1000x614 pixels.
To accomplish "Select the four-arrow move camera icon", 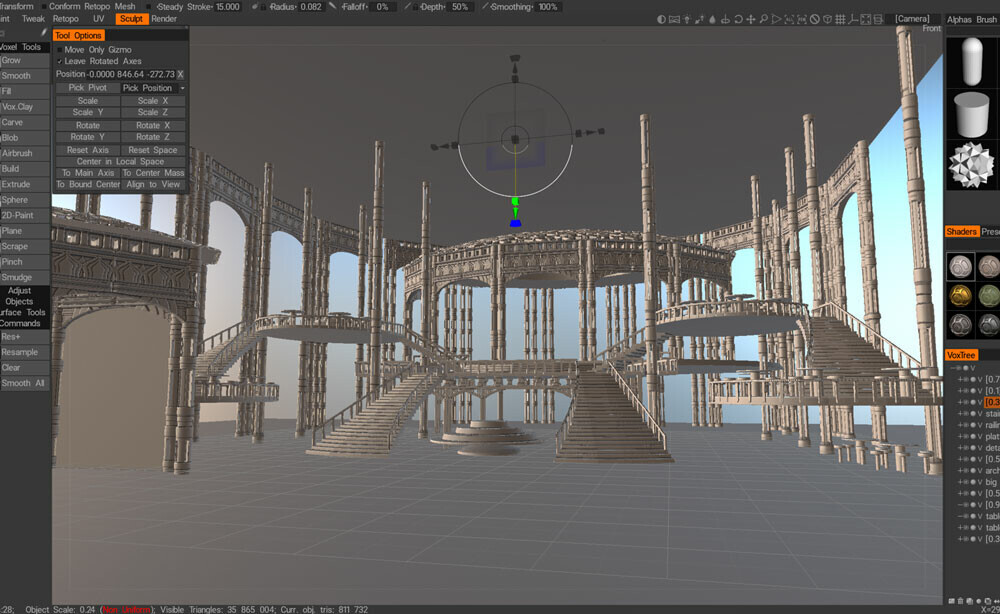I will pyautogui.click(x=751, y=20).
